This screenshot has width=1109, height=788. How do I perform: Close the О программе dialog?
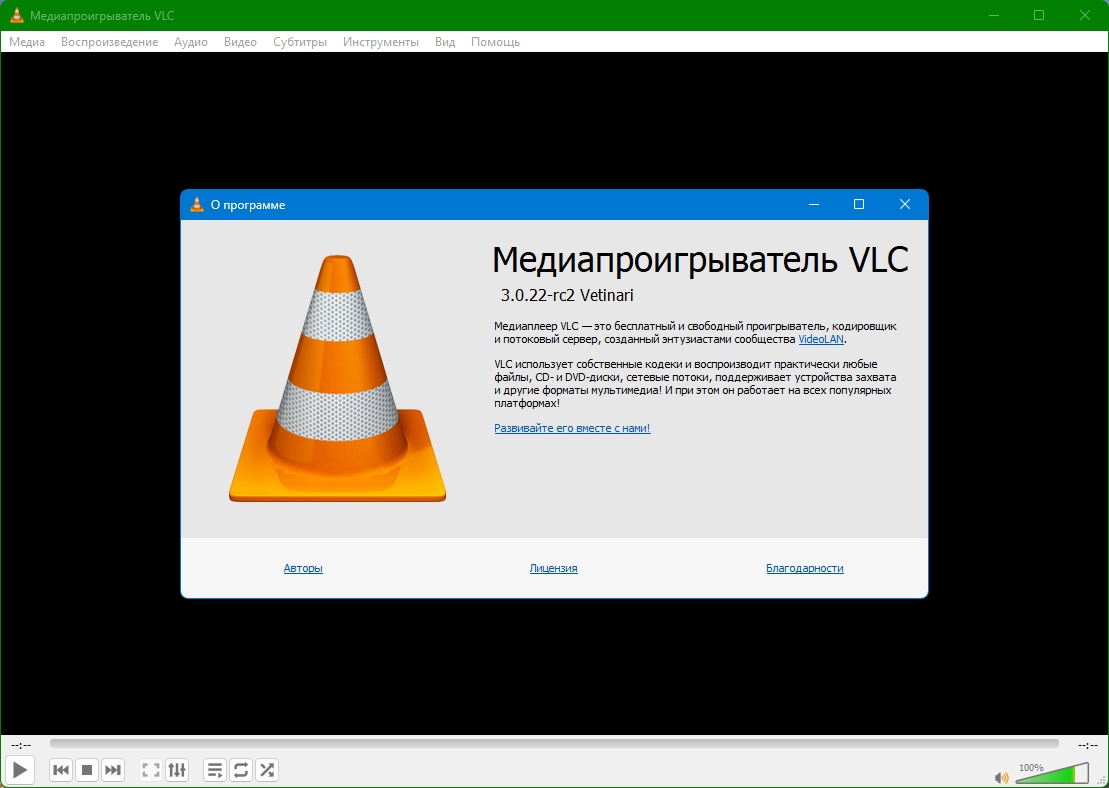(x=905, y=204)
